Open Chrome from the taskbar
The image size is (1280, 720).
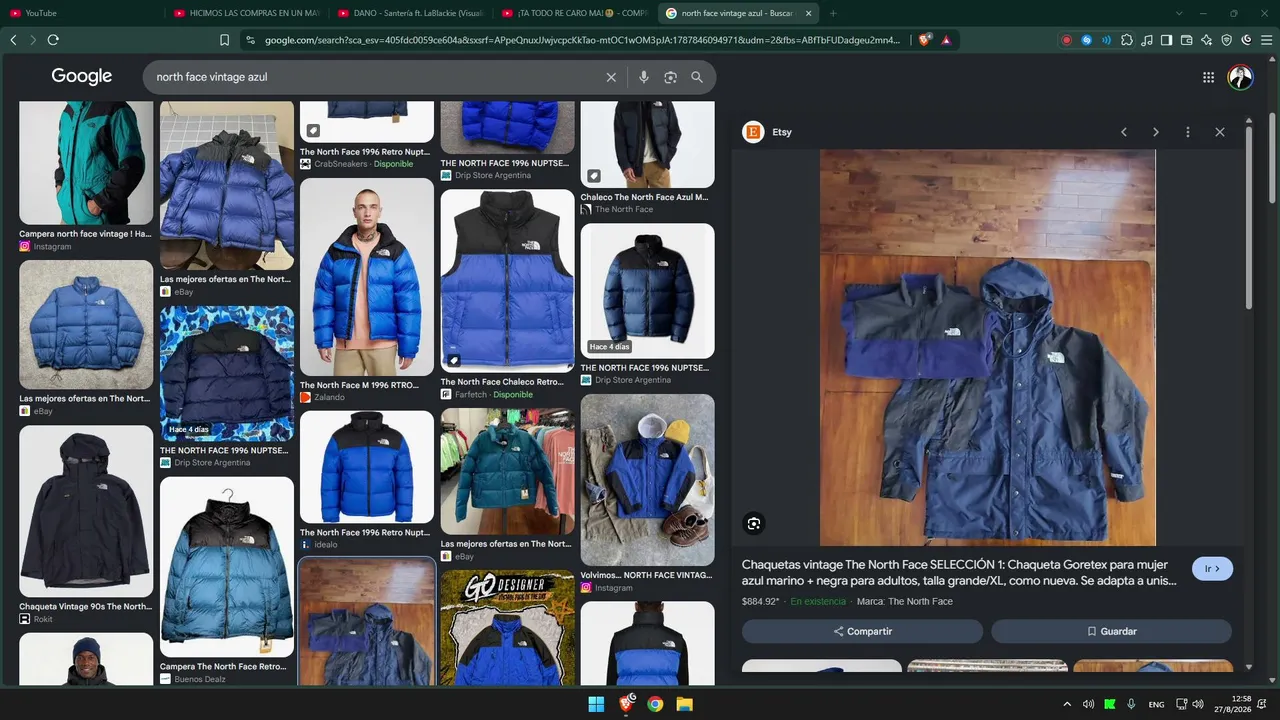[x=655, y=704]
